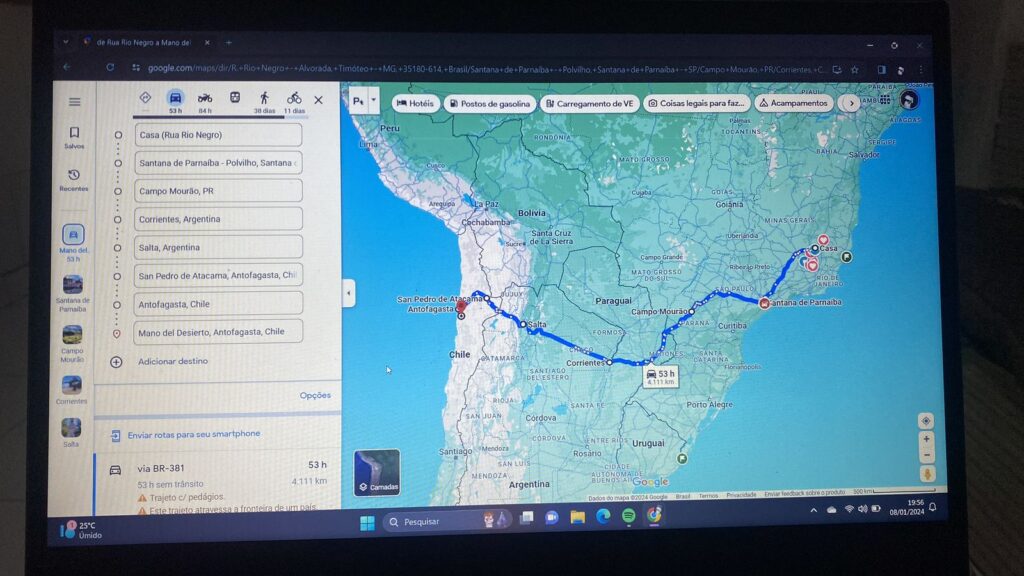Screen dimensions: 1024x576
Task: Select the motorcycle travel mode icon
Action: tap(205, 99)
